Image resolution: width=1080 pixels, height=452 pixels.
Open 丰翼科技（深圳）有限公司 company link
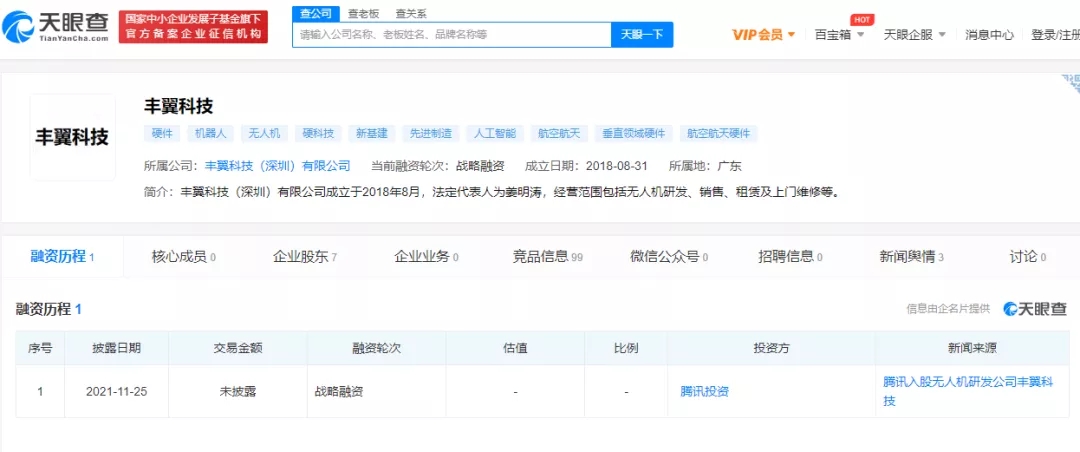pyautogui.click(x=278, y=166)
